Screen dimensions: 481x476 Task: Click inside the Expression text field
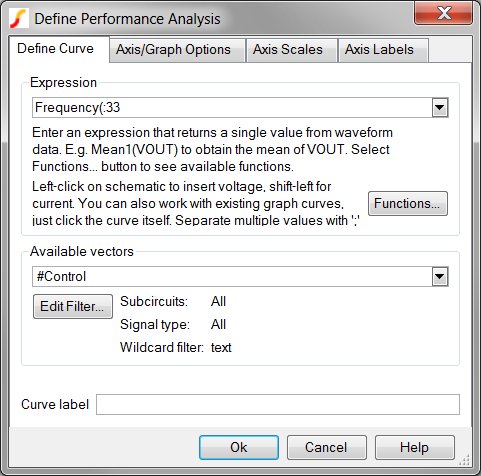(x=232, y=108)
